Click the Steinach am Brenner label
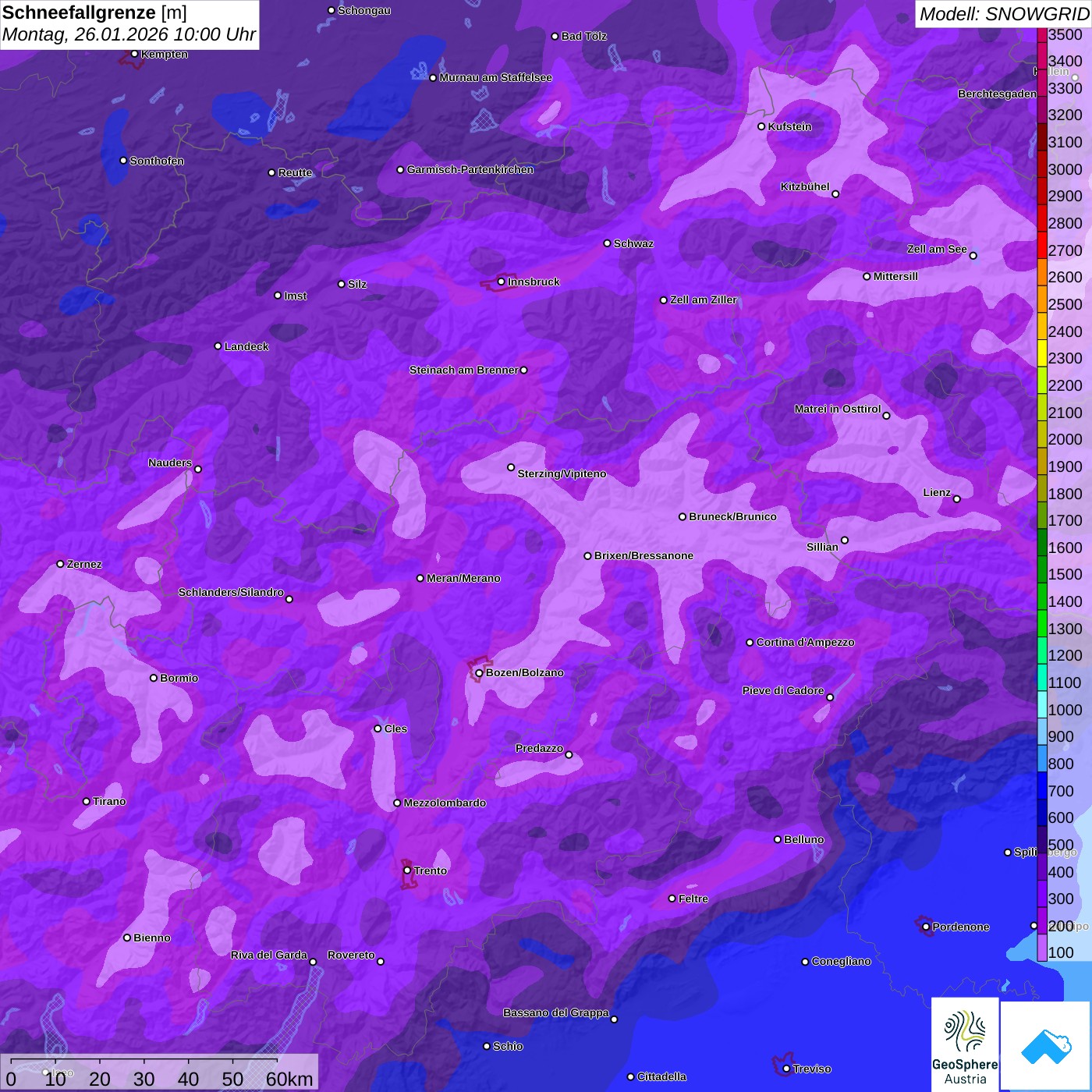Screen dimensions: 1092x1092 (464, 370)
